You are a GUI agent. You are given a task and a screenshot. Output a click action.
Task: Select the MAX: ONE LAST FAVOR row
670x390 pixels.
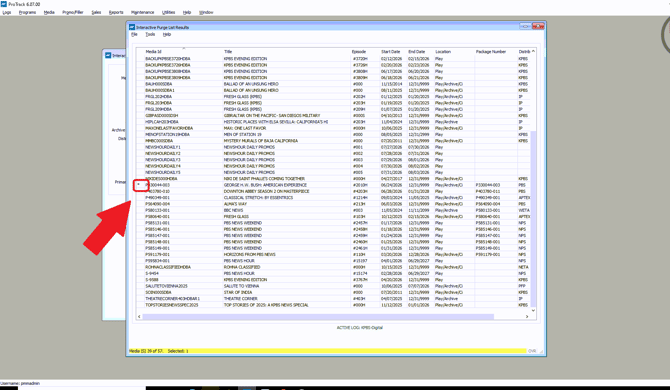(x=333, y=128)
